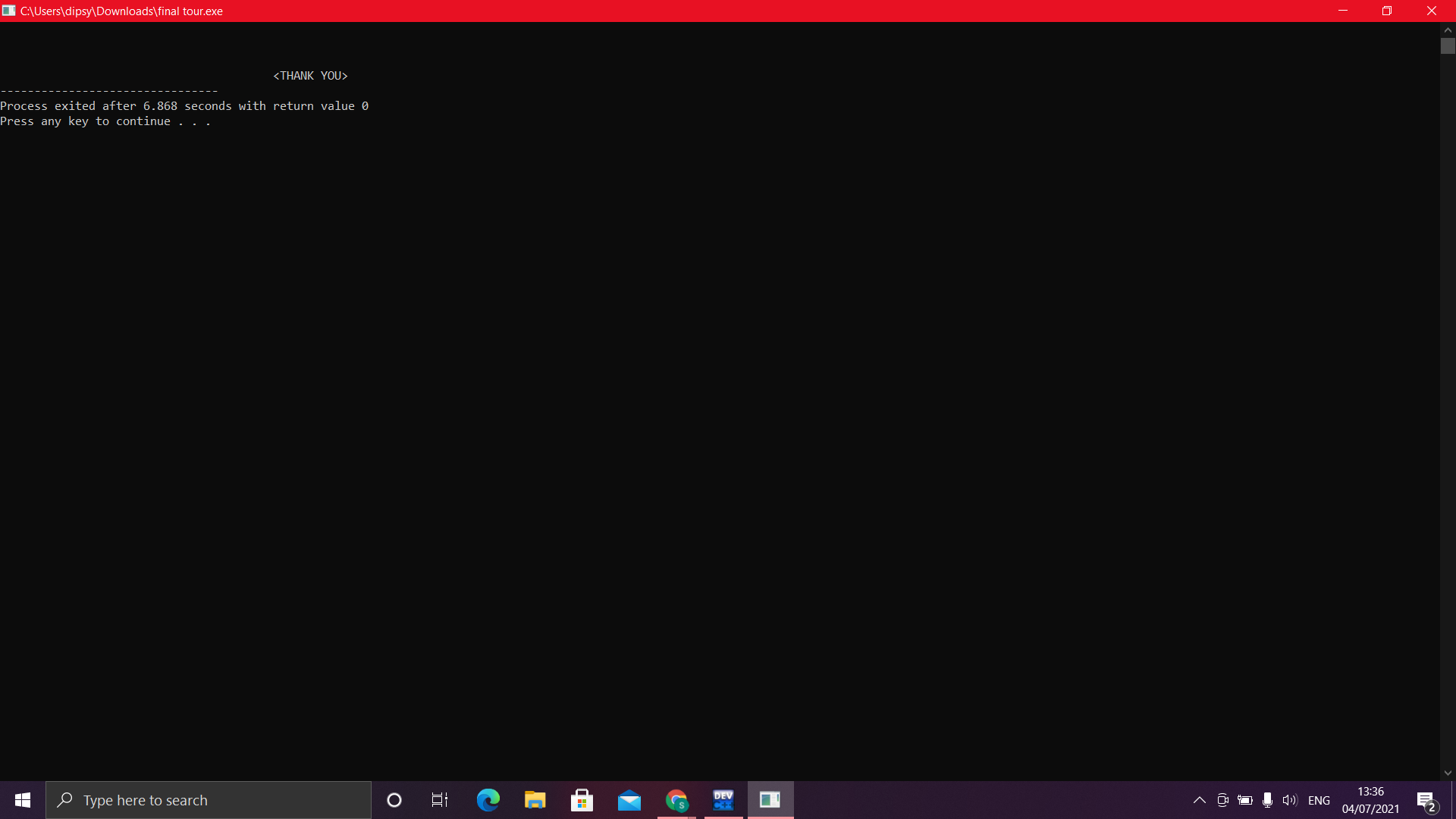Screen dimensions: 1456x819
Task: Expand the hidden system tray icons
Action: [1200, 800]
